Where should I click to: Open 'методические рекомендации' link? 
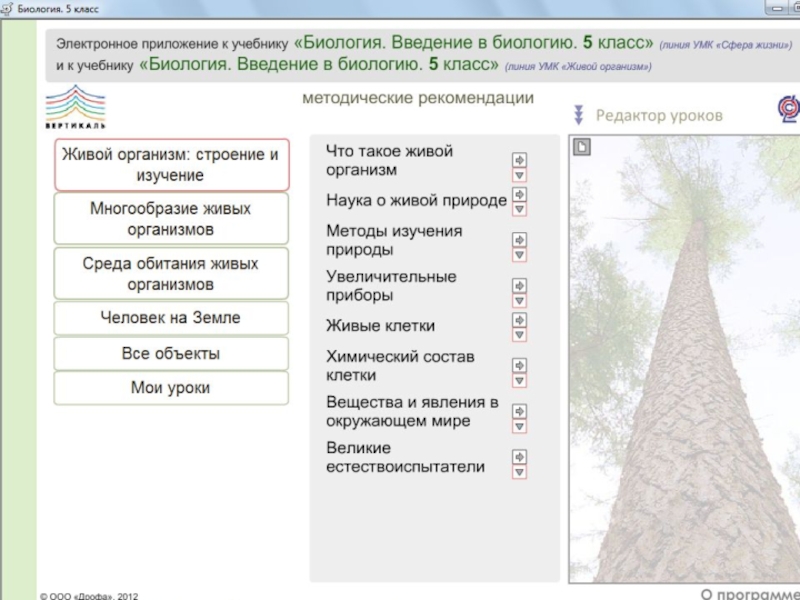click(418, 98)
